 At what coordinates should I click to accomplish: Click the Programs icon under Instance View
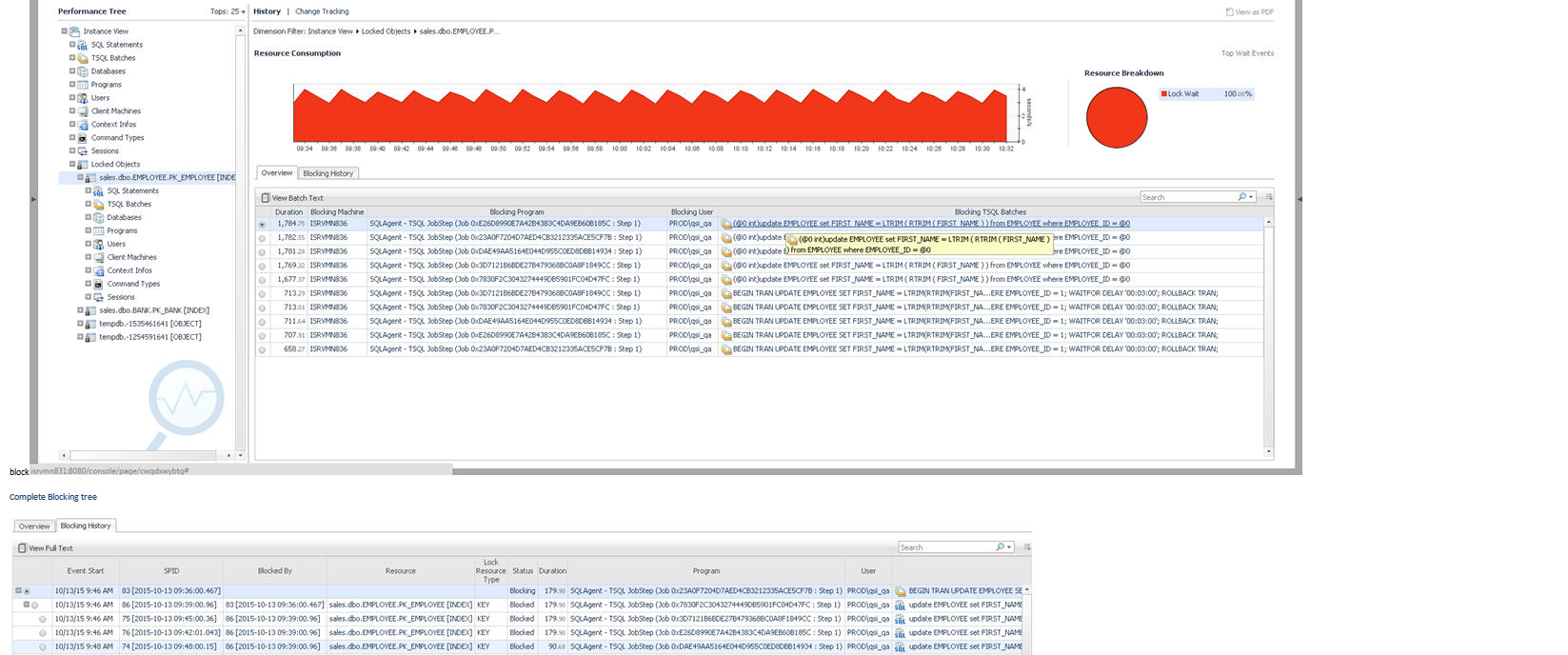click(x=83, y=85)
